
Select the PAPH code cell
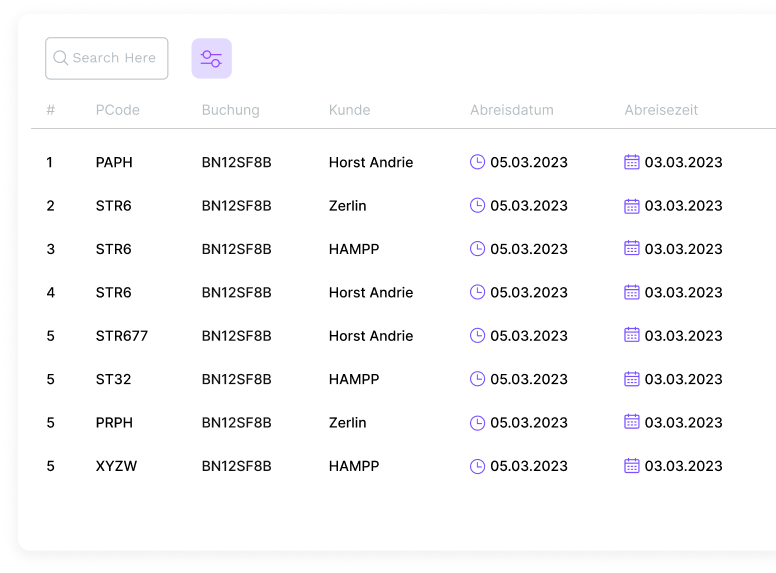[x=114, y=162]
